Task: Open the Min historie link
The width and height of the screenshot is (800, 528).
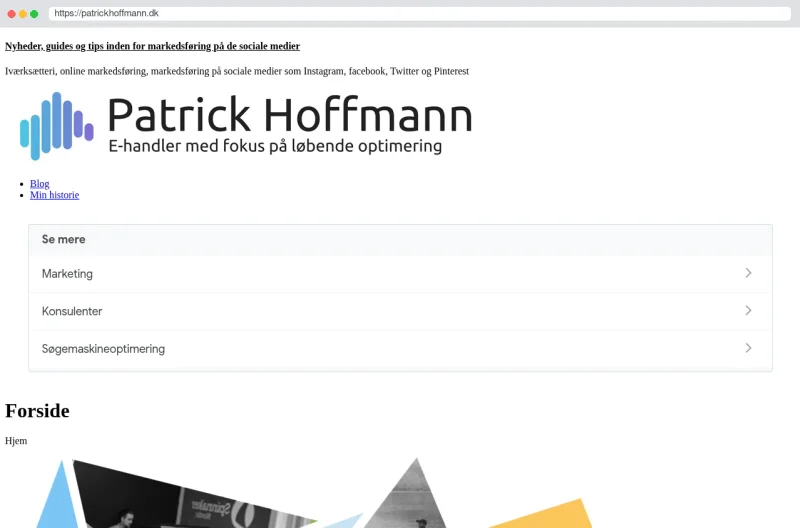Action: click(54, 195)
